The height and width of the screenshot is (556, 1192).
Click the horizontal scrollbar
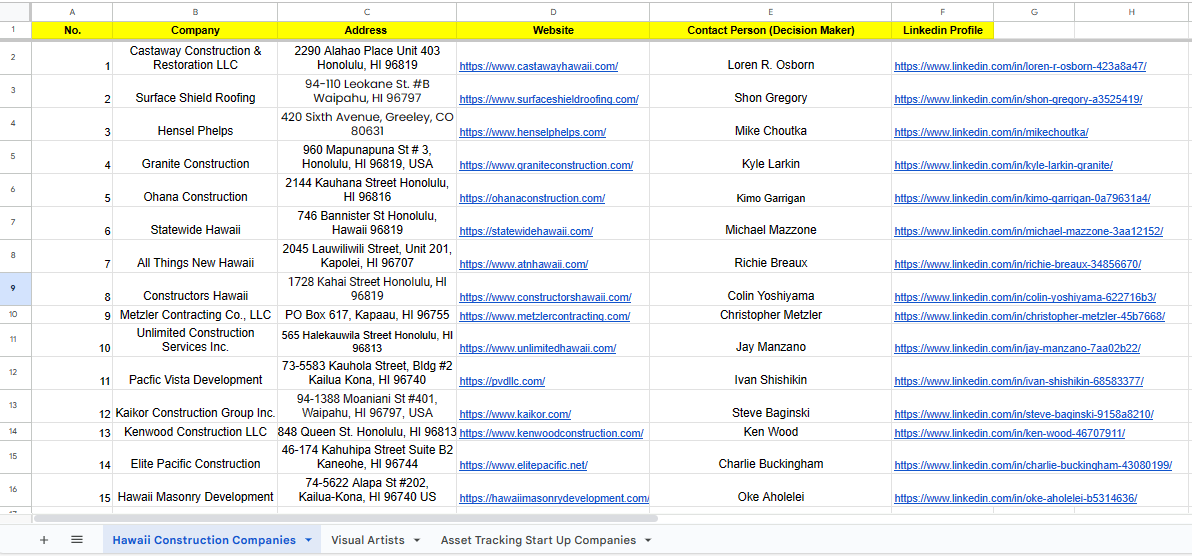pyautogui.click(x=345, y=518)
